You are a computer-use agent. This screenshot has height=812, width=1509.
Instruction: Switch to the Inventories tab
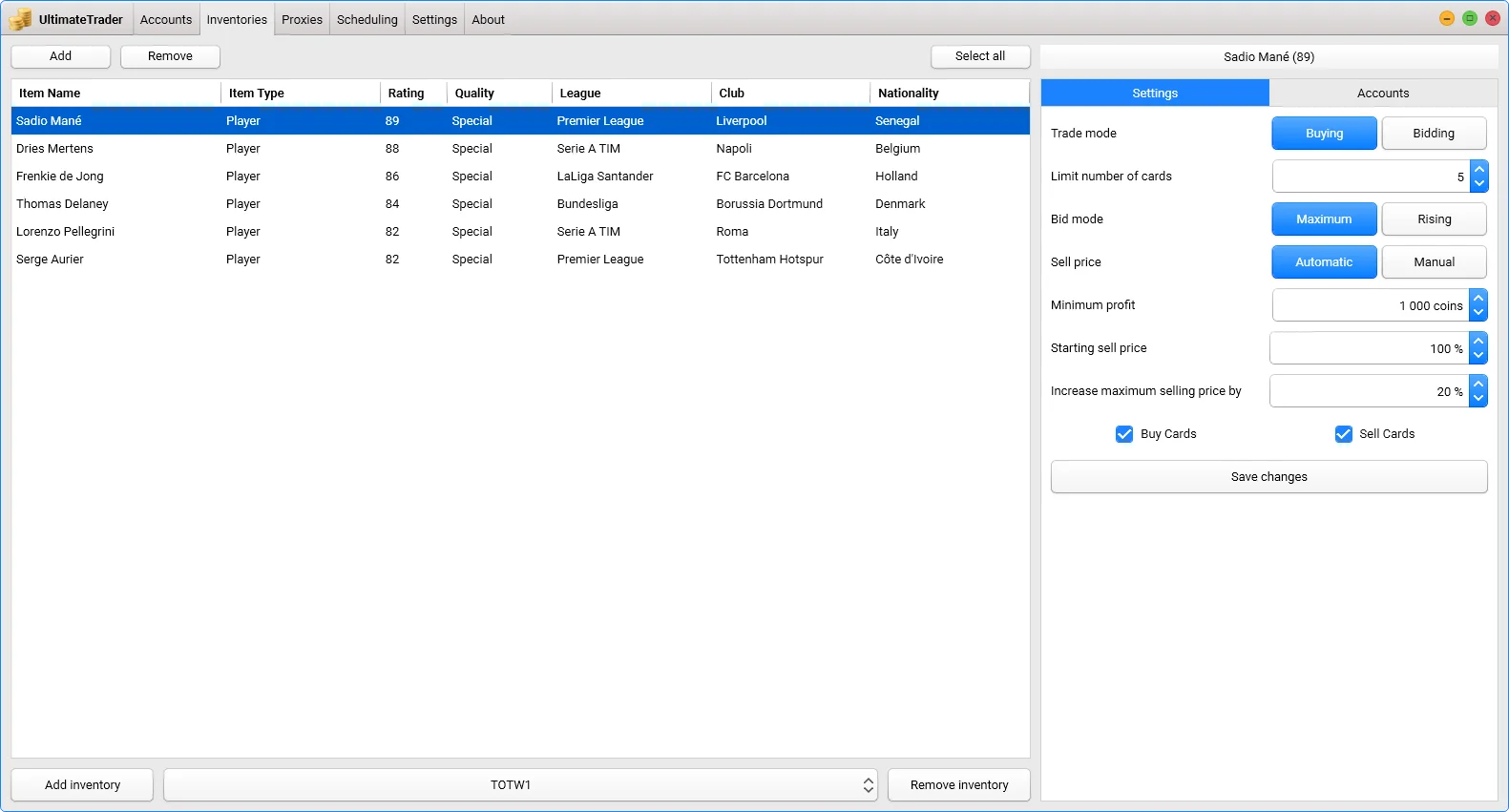[x=237, y=19]
